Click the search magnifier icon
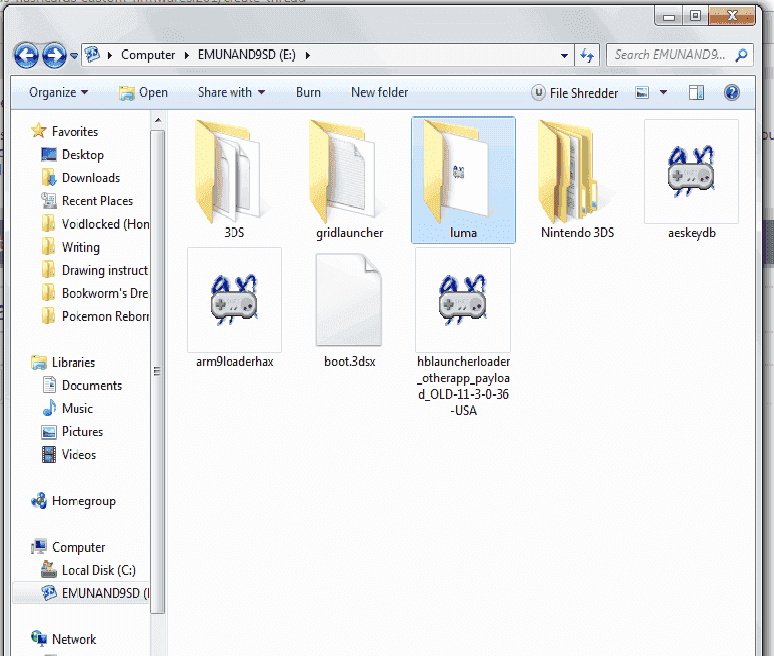 click(x=741, y=55)
